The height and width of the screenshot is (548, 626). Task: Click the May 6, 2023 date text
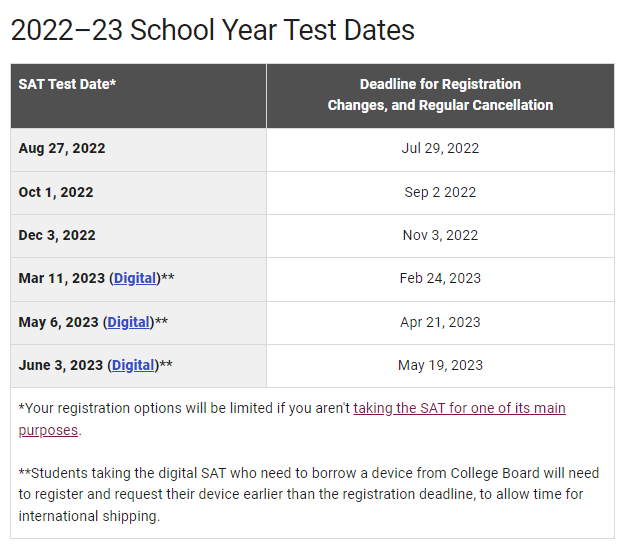[58, 322]
